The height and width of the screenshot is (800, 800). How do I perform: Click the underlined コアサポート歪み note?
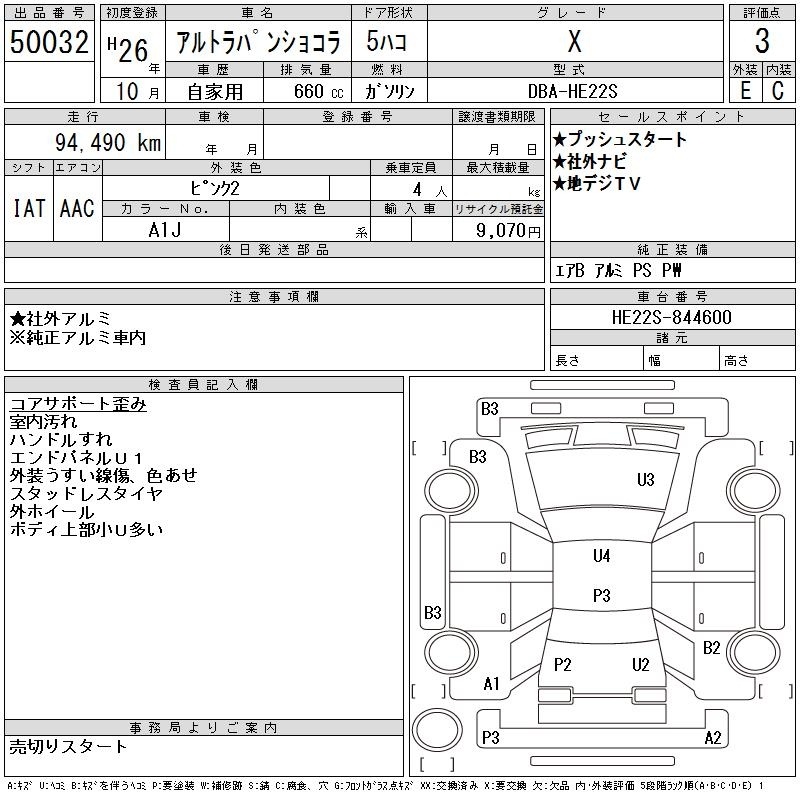(78, 404)
